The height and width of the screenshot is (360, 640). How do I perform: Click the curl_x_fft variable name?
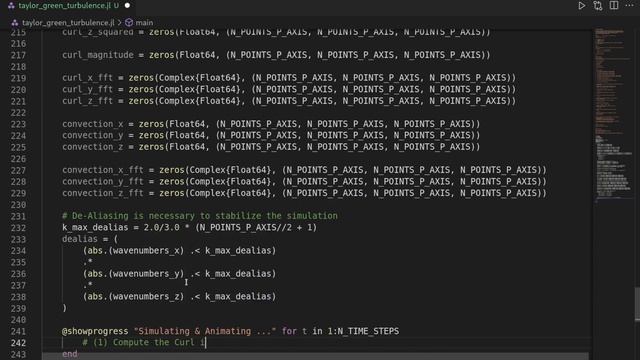tap(87, 78)
